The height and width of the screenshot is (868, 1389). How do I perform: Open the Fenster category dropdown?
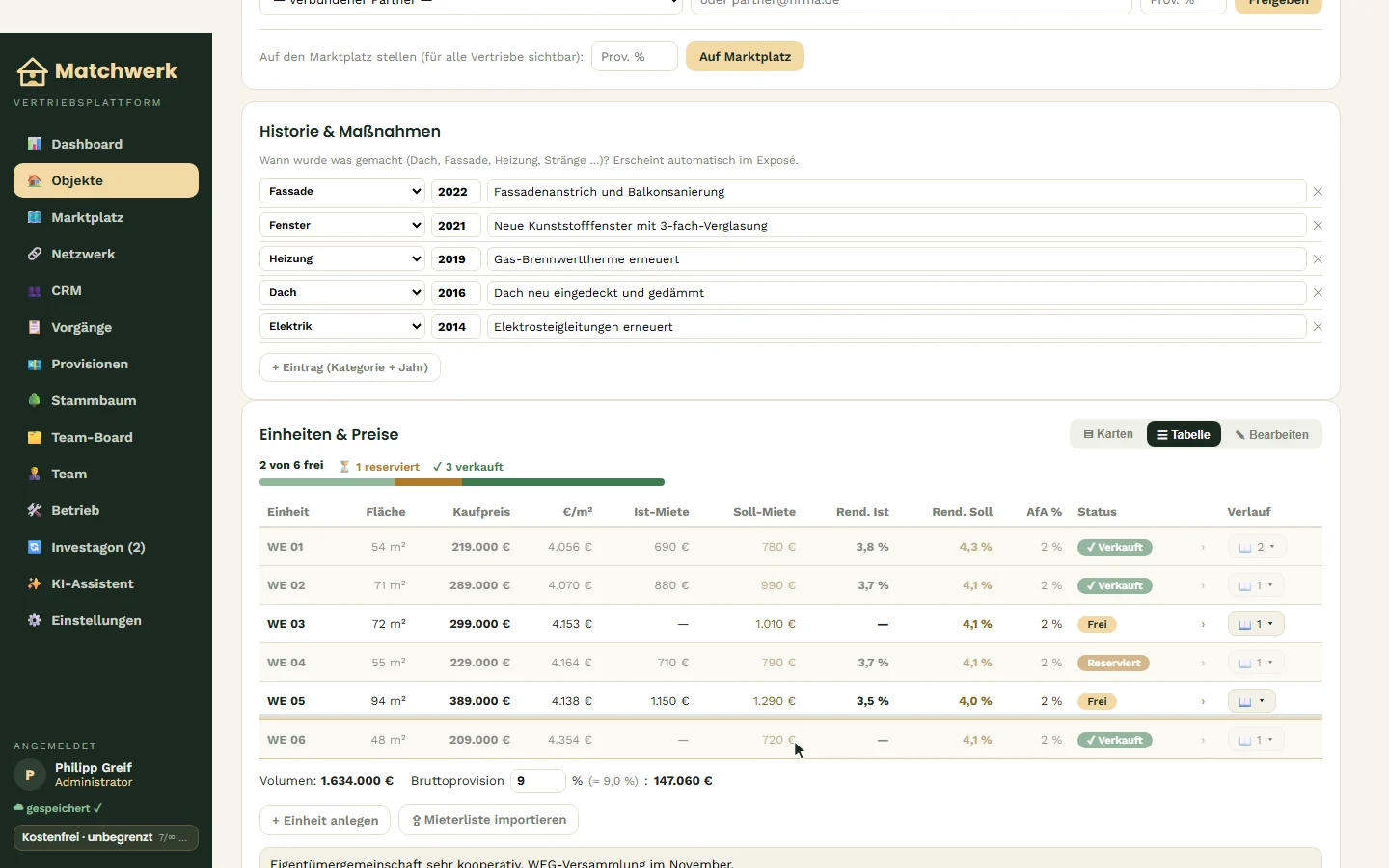click(x=342, y=225)
